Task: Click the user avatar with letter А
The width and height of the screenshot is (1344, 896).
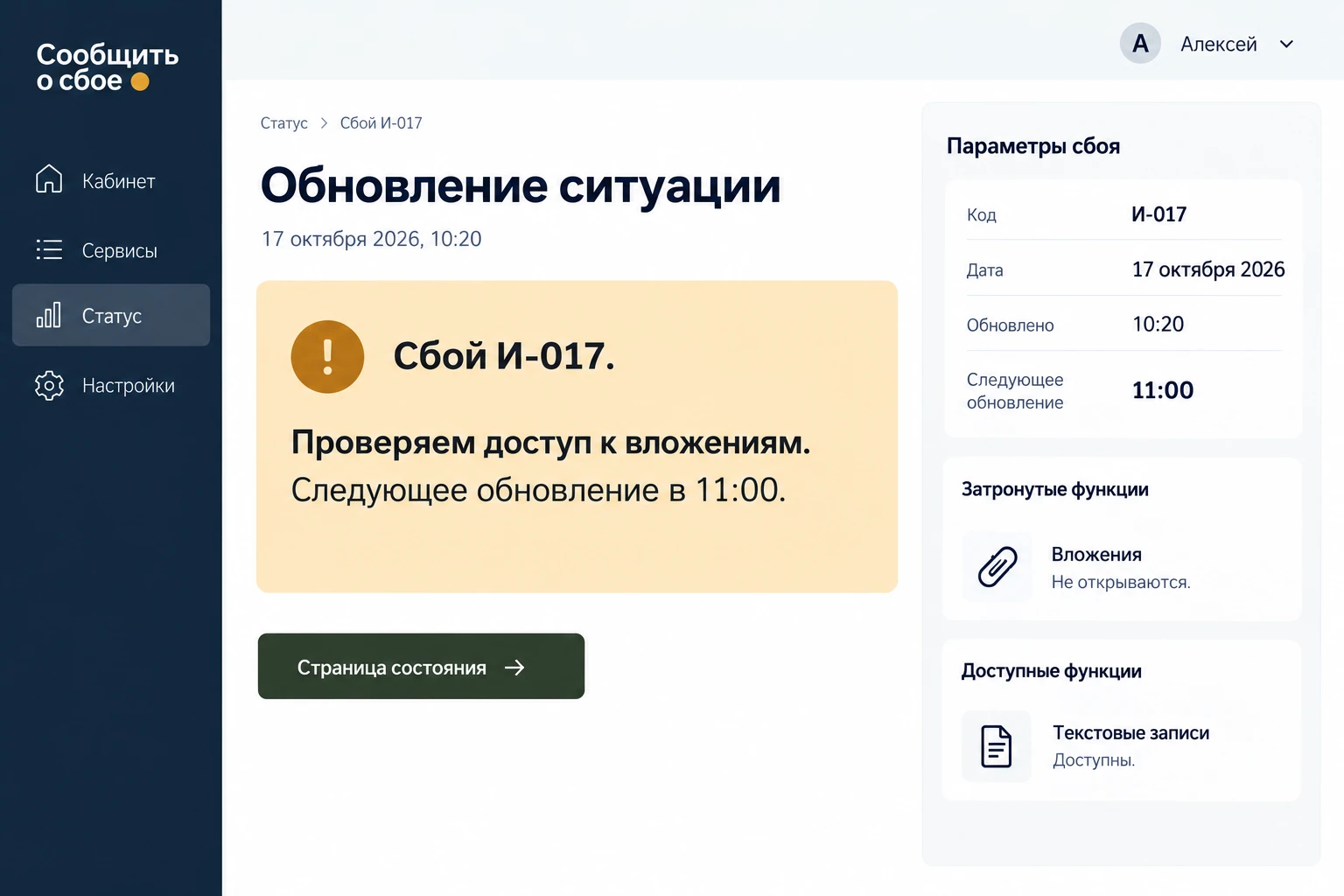Action: tap(1140, 43)
